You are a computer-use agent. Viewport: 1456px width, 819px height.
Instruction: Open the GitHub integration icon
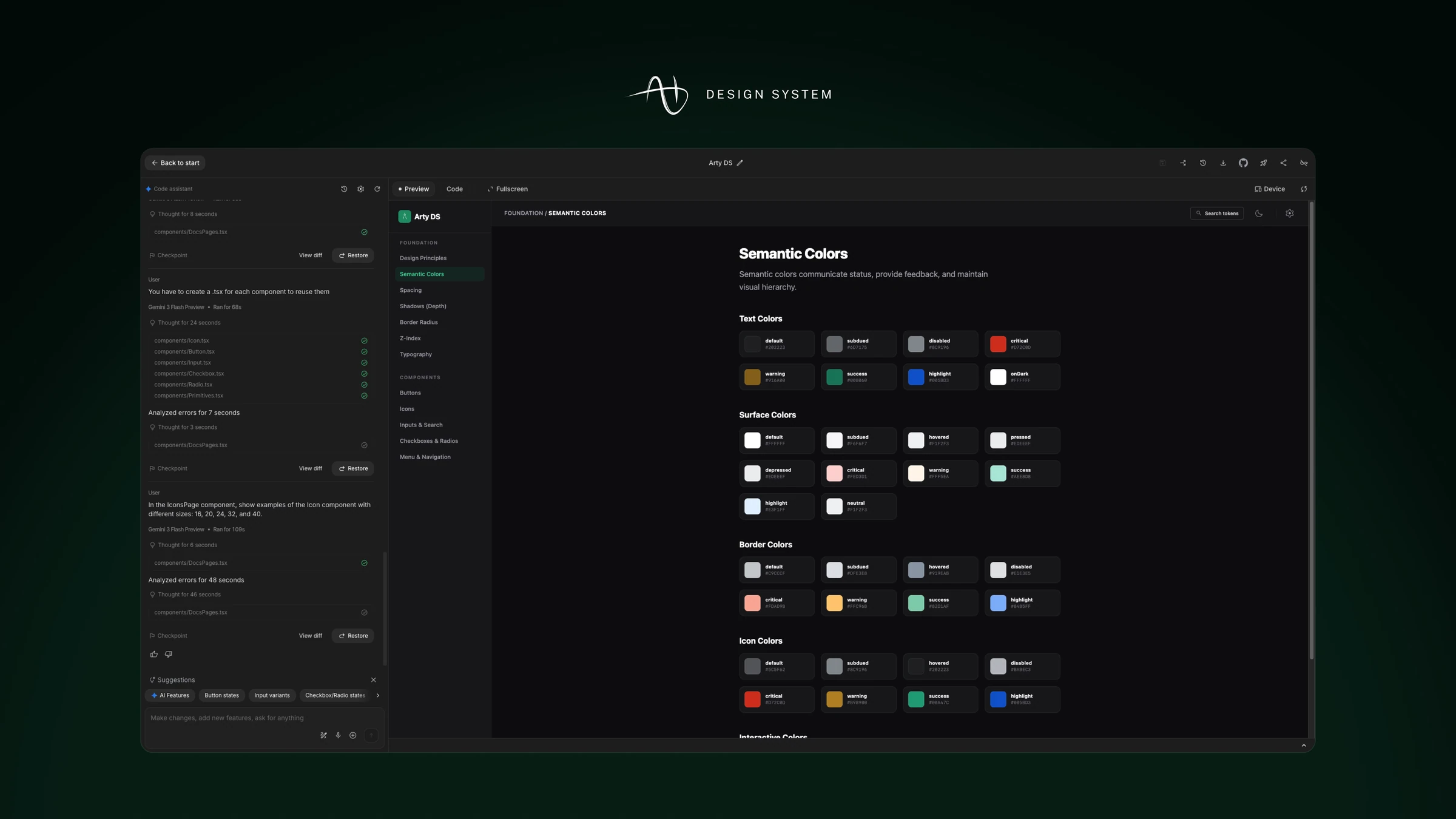coord(1243,163)
